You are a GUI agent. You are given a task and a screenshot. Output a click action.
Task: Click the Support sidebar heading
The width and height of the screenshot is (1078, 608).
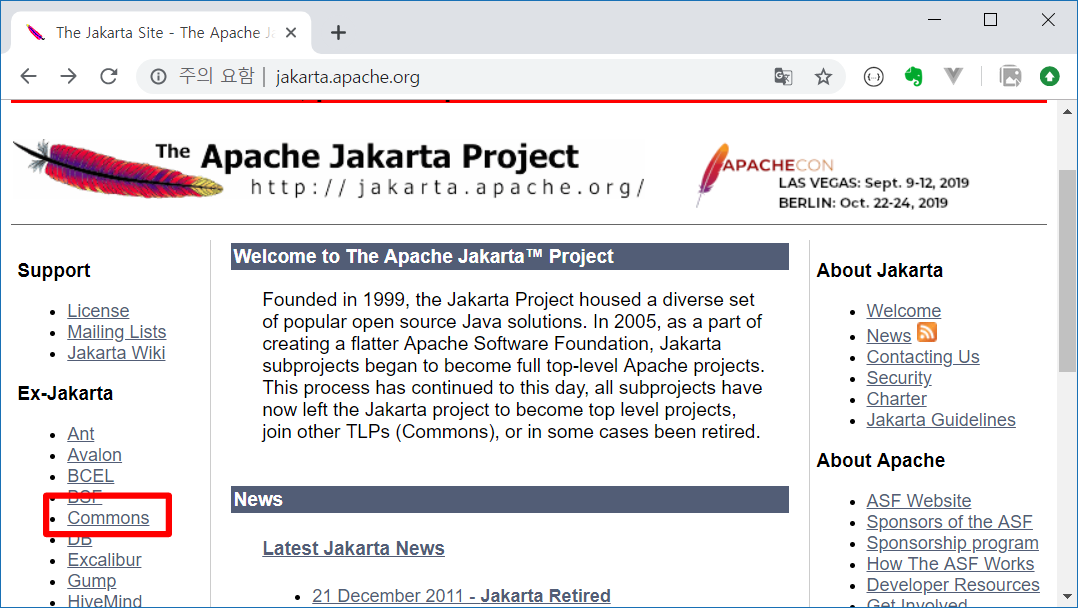click(x=54, y=270)
